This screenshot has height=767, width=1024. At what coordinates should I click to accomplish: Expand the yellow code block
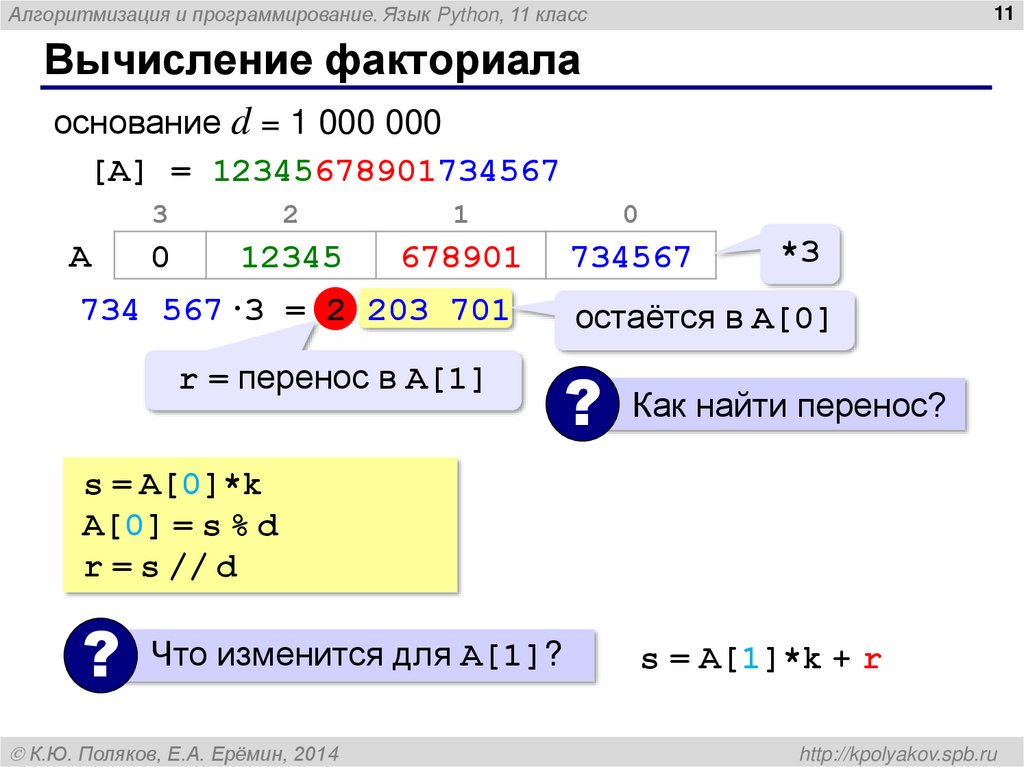pos(260,525)
